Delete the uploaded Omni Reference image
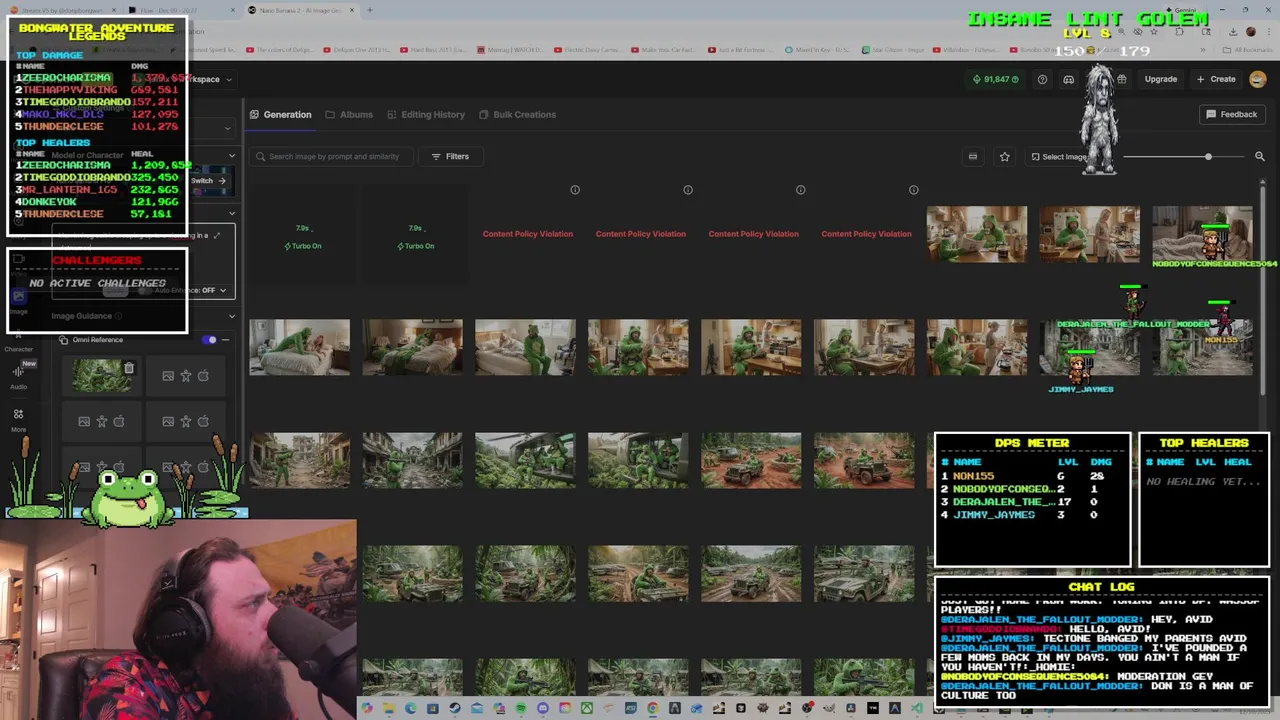The image size is (1280, 720). (x=129, y=369)
